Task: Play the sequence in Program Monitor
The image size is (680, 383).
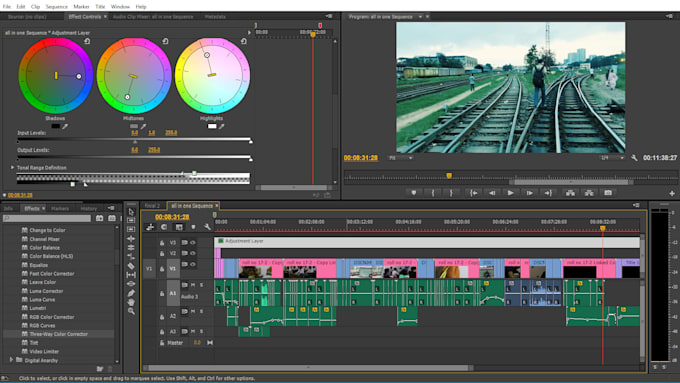Action: [x=510, y=193]
